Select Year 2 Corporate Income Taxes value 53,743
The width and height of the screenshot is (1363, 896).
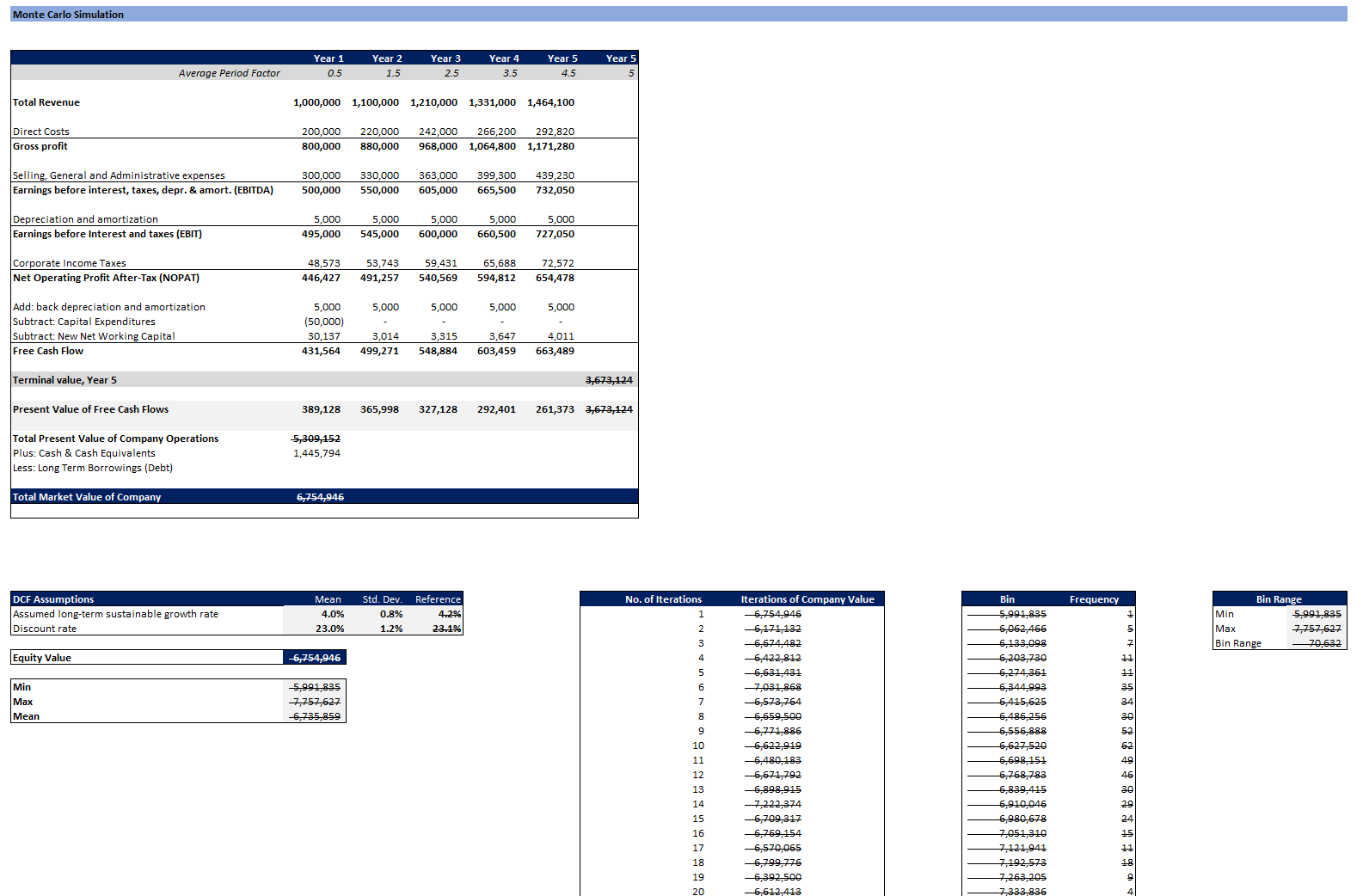click(382, 263)
